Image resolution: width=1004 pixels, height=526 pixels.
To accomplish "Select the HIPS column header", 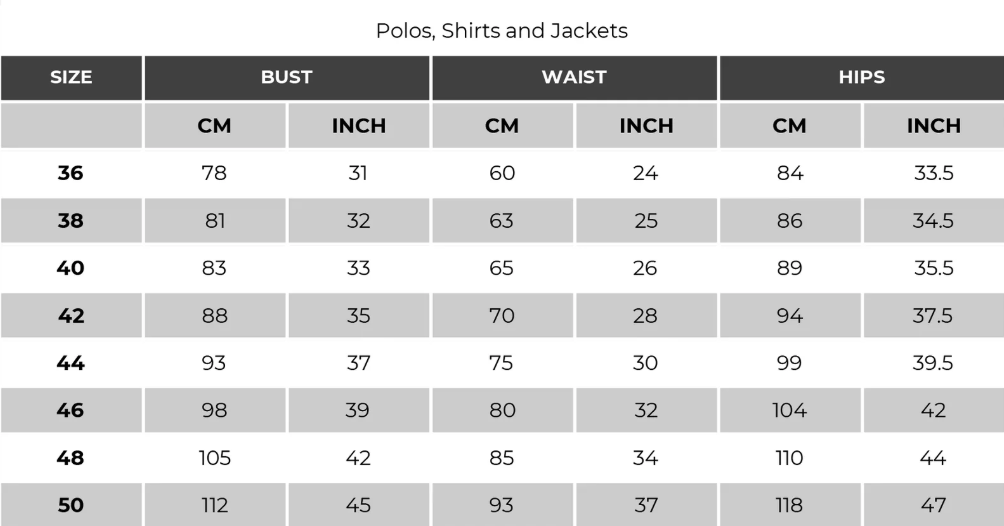I will click(x=861, y=78).
